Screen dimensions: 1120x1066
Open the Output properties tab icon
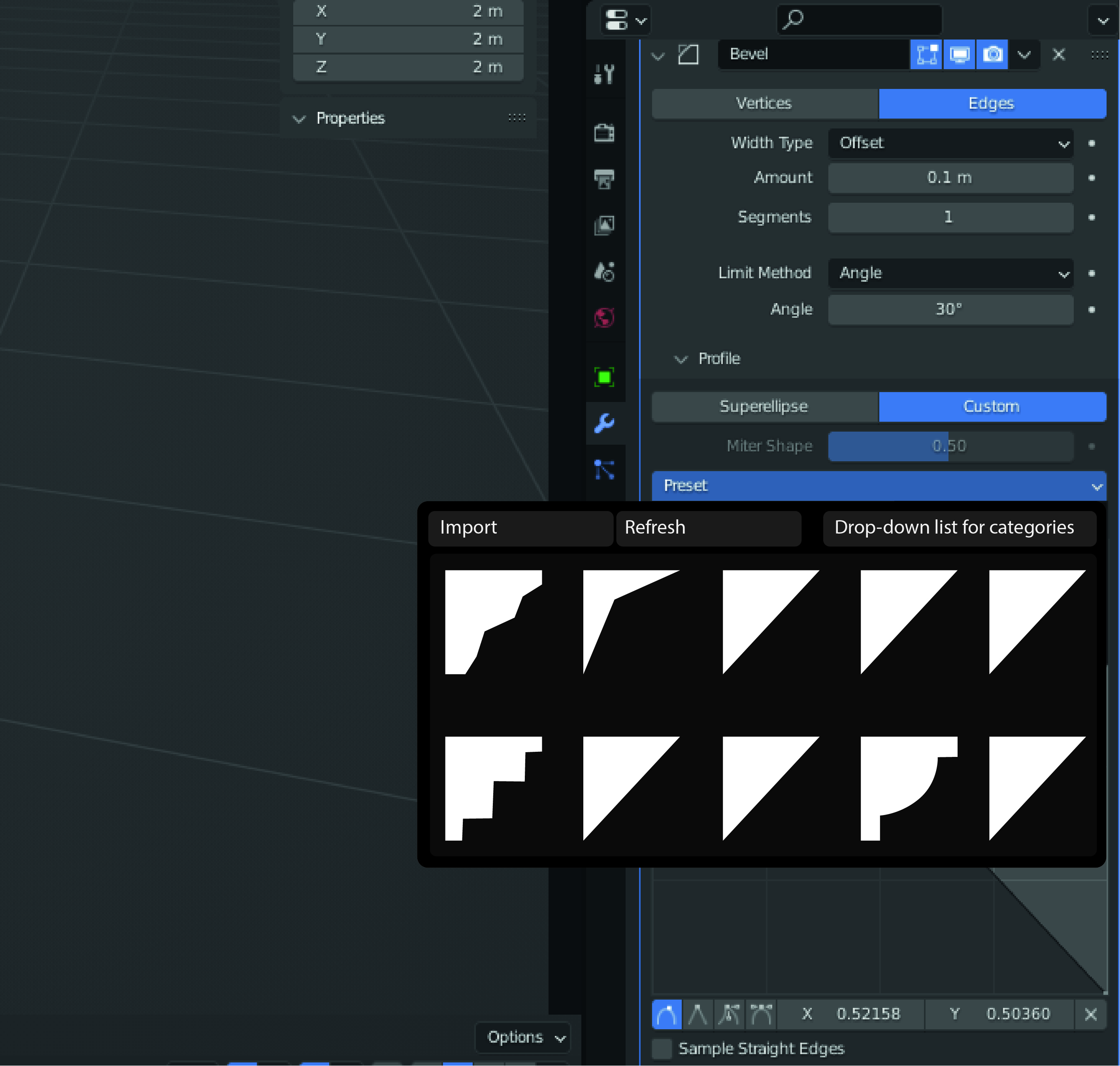pyautogui.click(x=604, y=179)
